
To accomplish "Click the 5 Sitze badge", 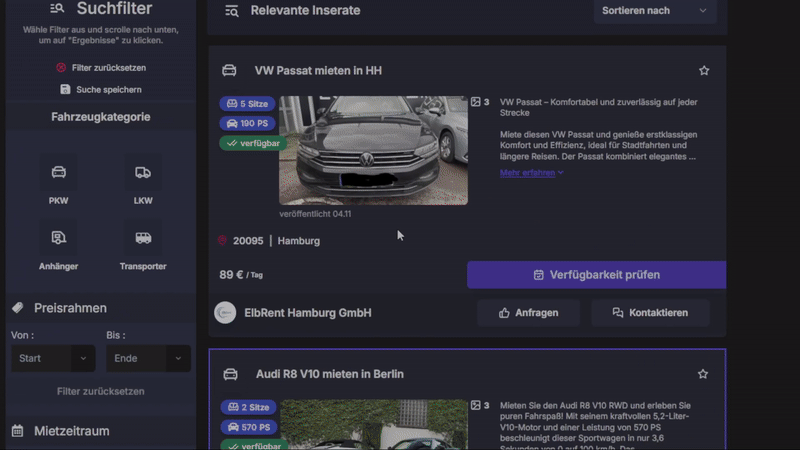I will pyautogui.click(x=247, y=104).
